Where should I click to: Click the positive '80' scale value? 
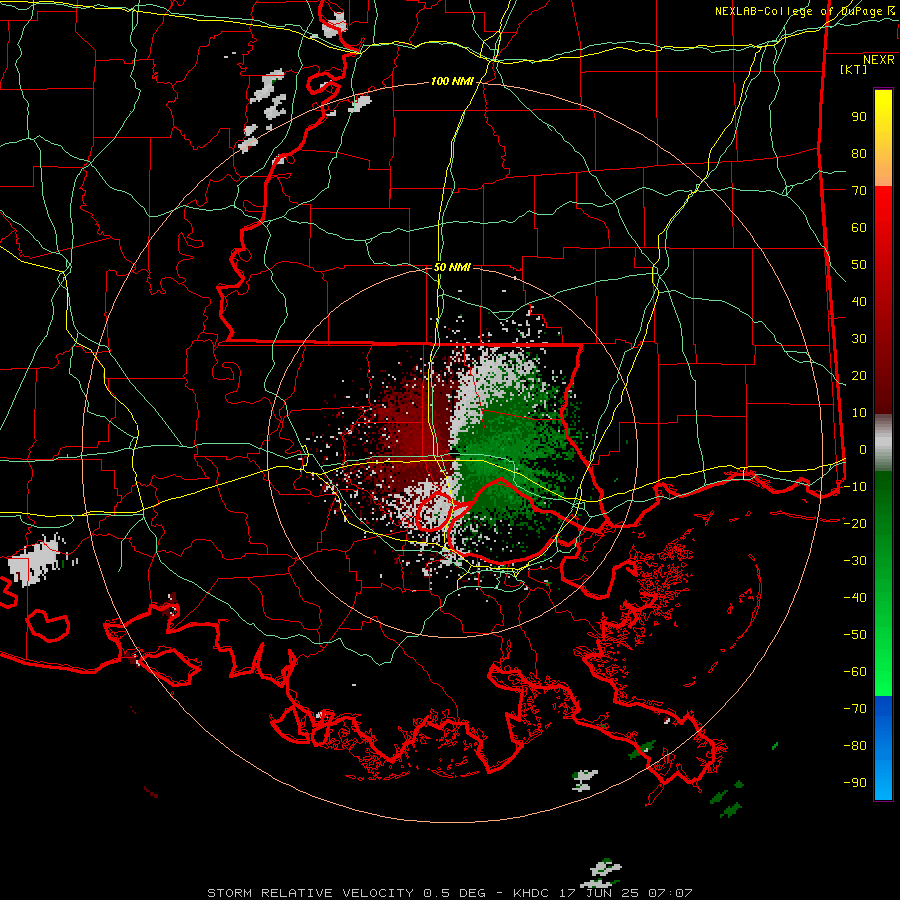[x=859, y=153]
